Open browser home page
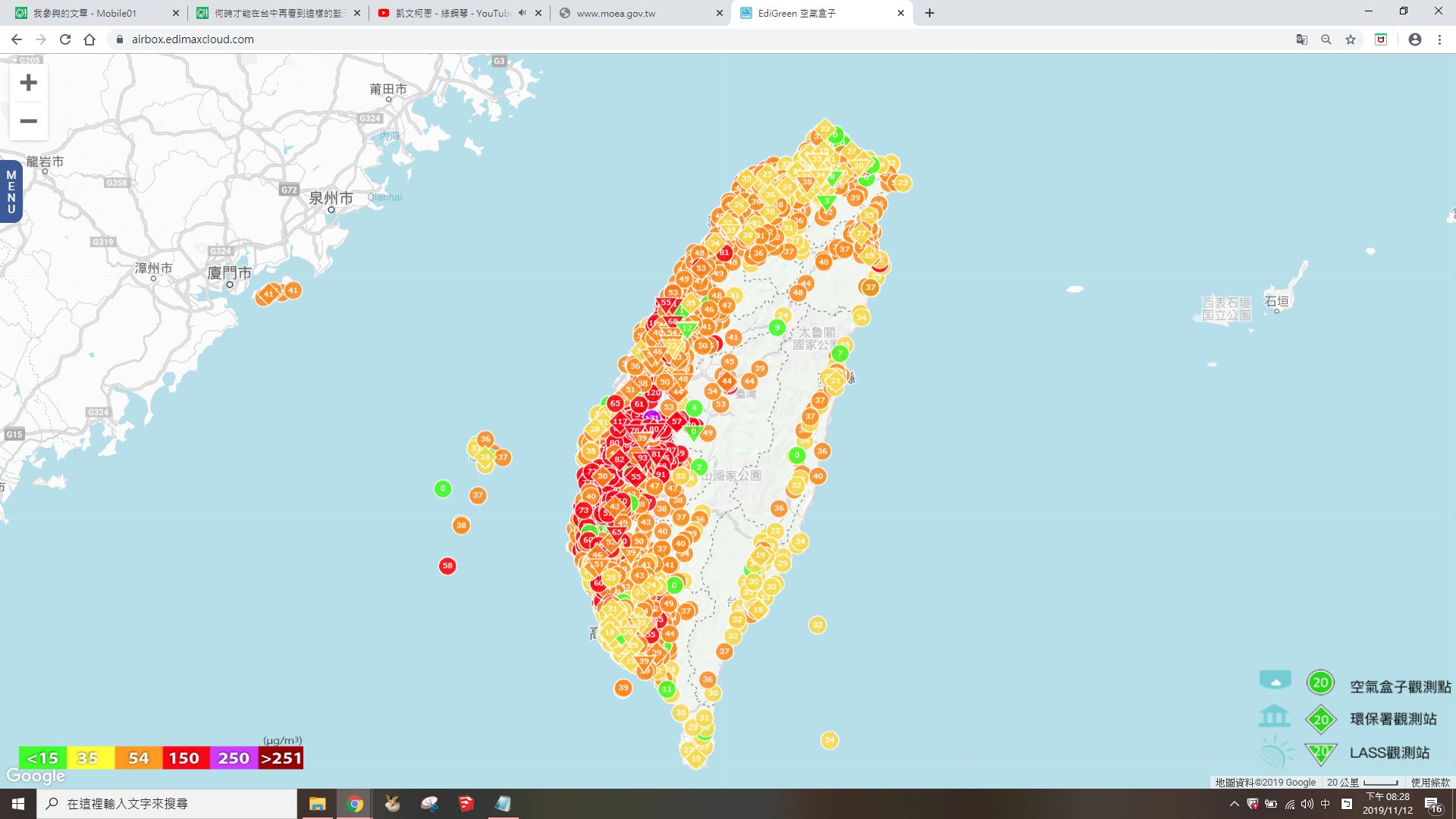Screen dimensions: 1456x819 [89, 39]
